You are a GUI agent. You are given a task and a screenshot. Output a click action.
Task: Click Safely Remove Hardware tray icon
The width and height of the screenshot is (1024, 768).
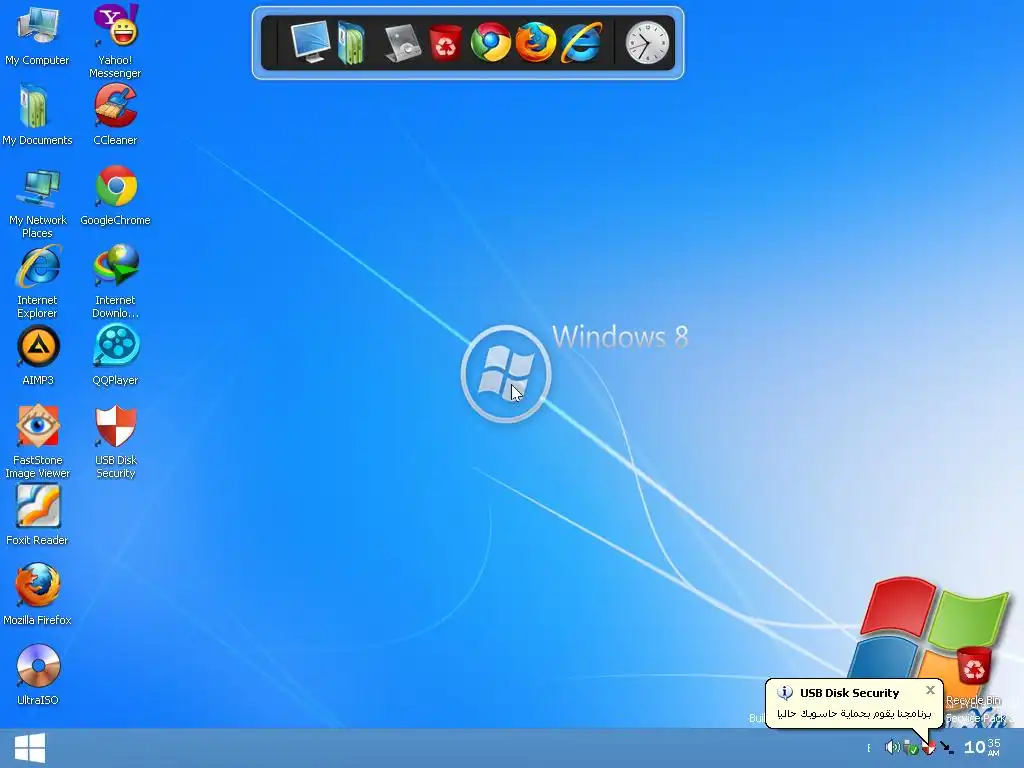(x=910, y=748)
